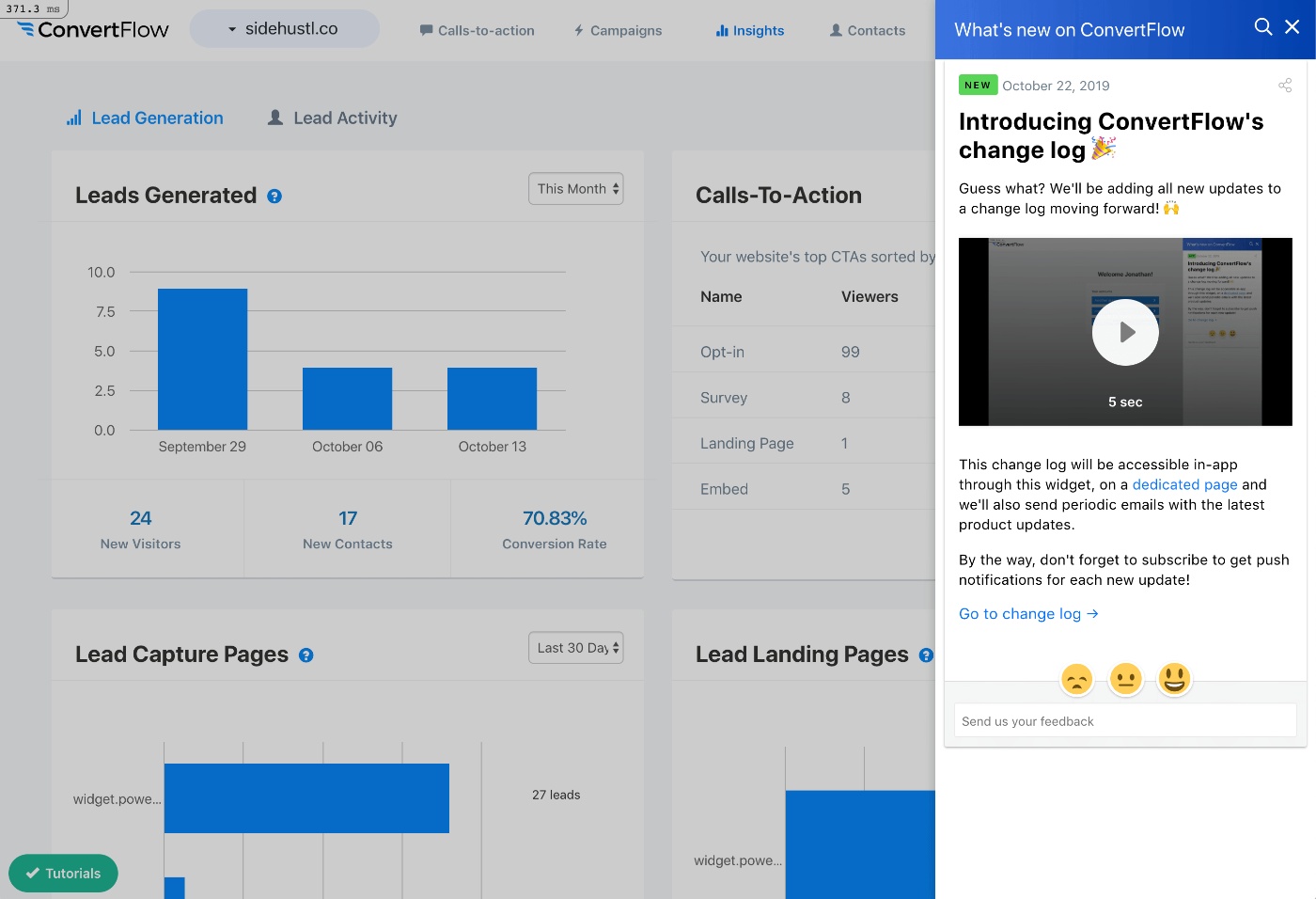Switch to the Lead Generation tab
This screenshot has width=1316, height=899.
click(x=145, y=118)
